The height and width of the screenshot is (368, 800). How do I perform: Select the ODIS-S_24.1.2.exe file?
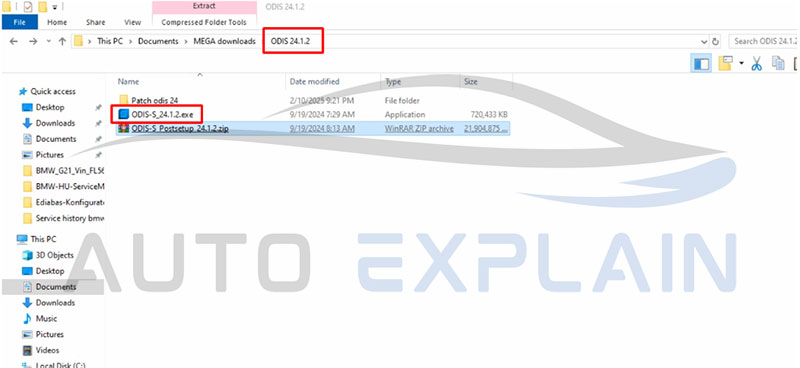point(162,115)
